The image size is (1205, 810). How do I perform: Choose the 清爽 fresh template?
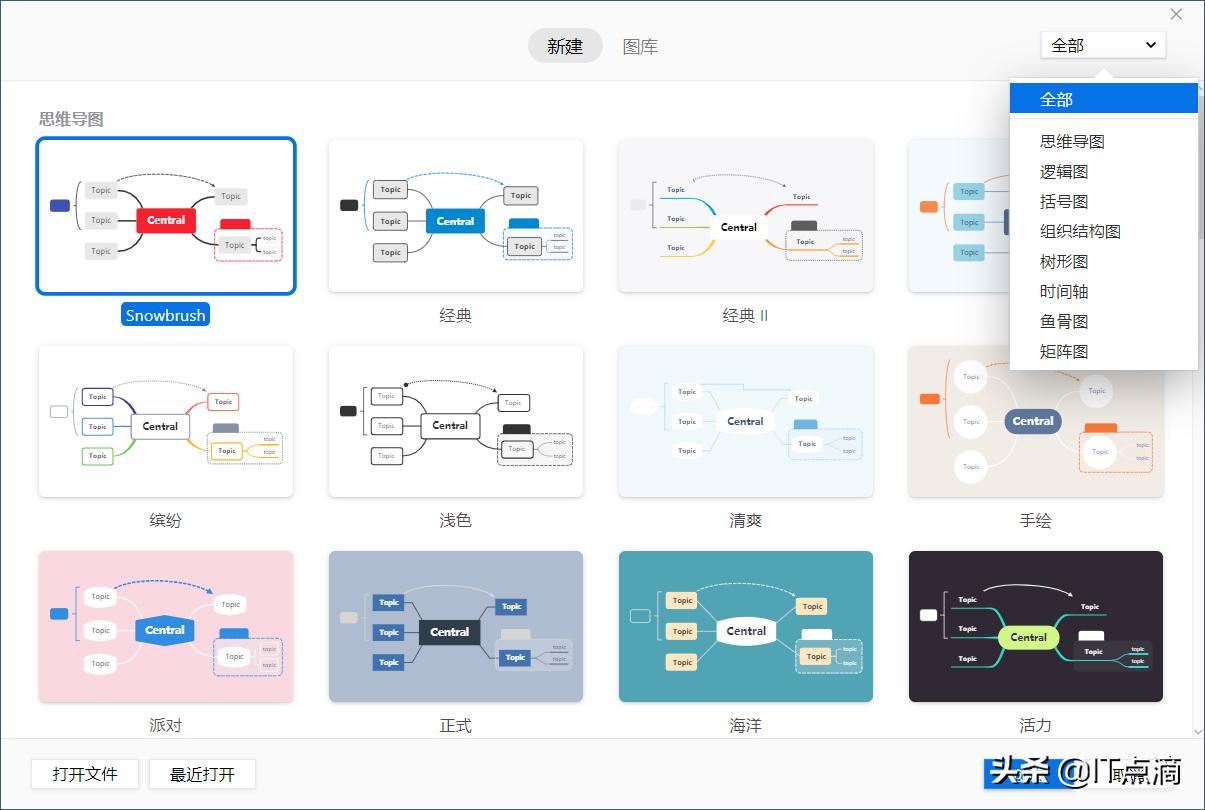[x=745, y=421]
